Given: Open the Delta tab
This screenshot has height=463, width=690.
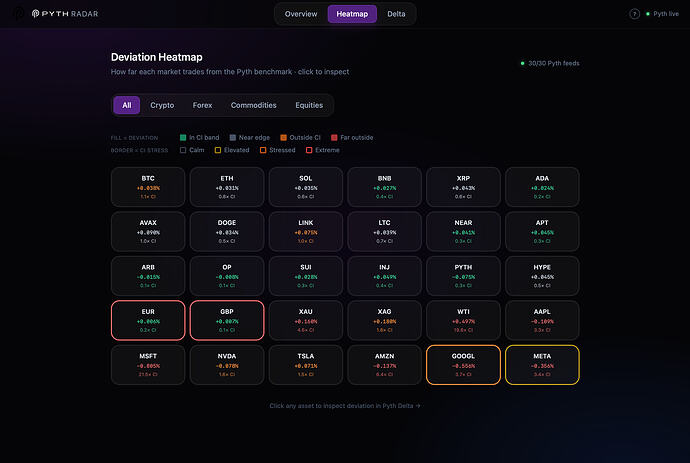Looking at the screenshot, I should (396, 14).
